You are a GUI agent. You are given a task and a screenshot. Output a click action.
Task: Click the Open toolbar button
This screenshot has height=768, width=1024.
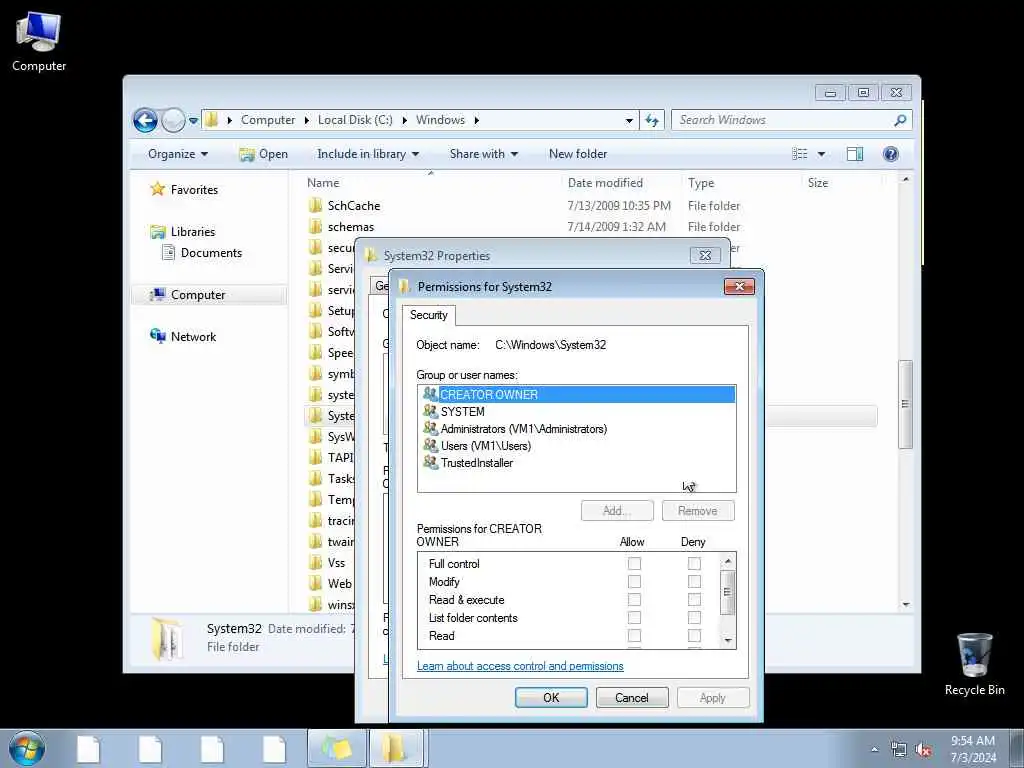[263, 154]
